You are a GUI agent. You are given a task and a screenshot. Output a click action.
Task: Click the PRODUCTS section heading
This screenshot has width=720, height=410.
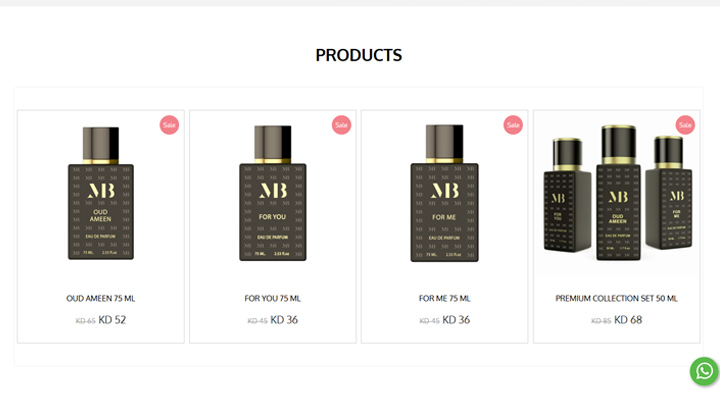[x=359, y=55]
